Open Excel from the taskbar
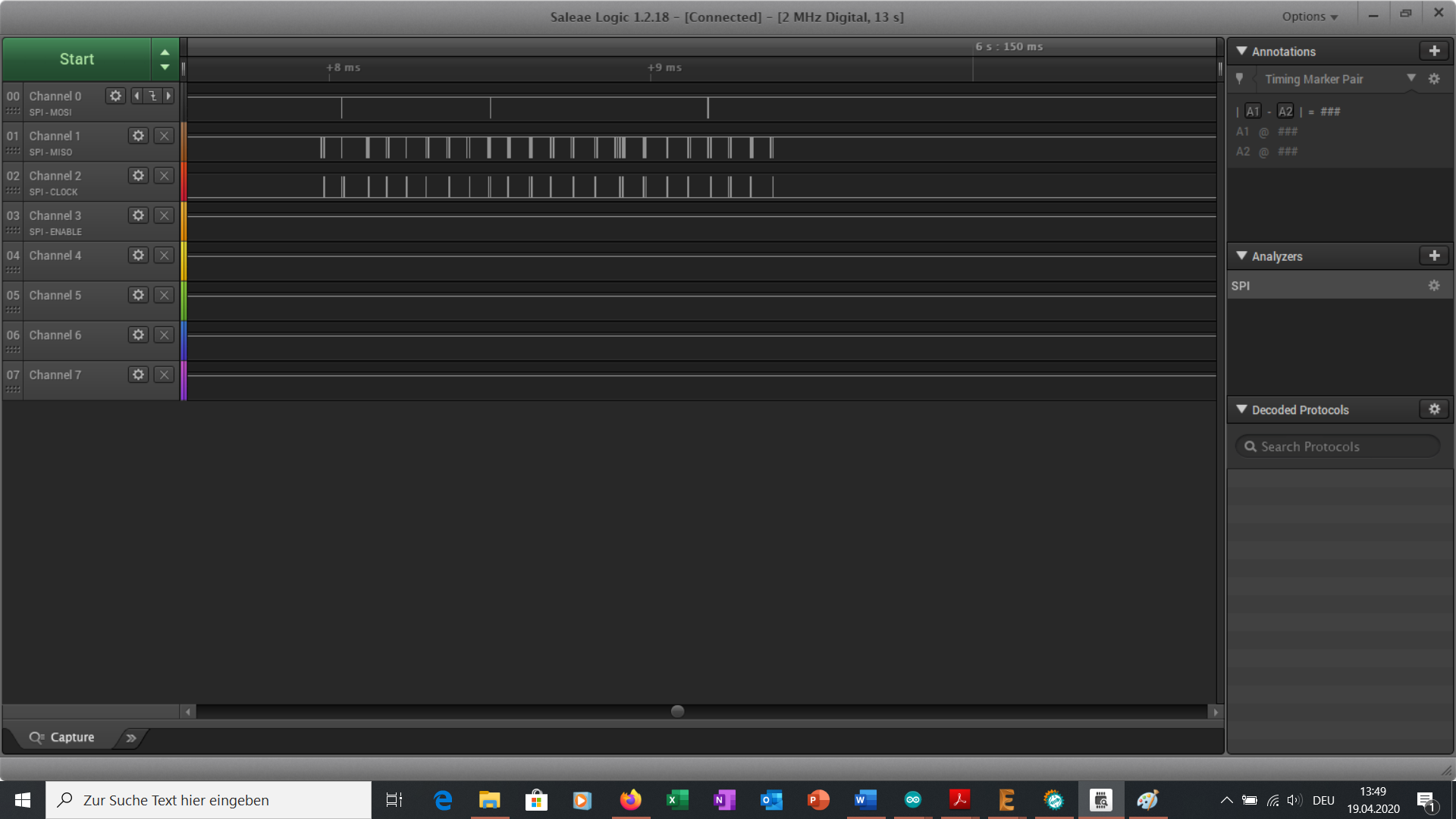 click(677, 800)
